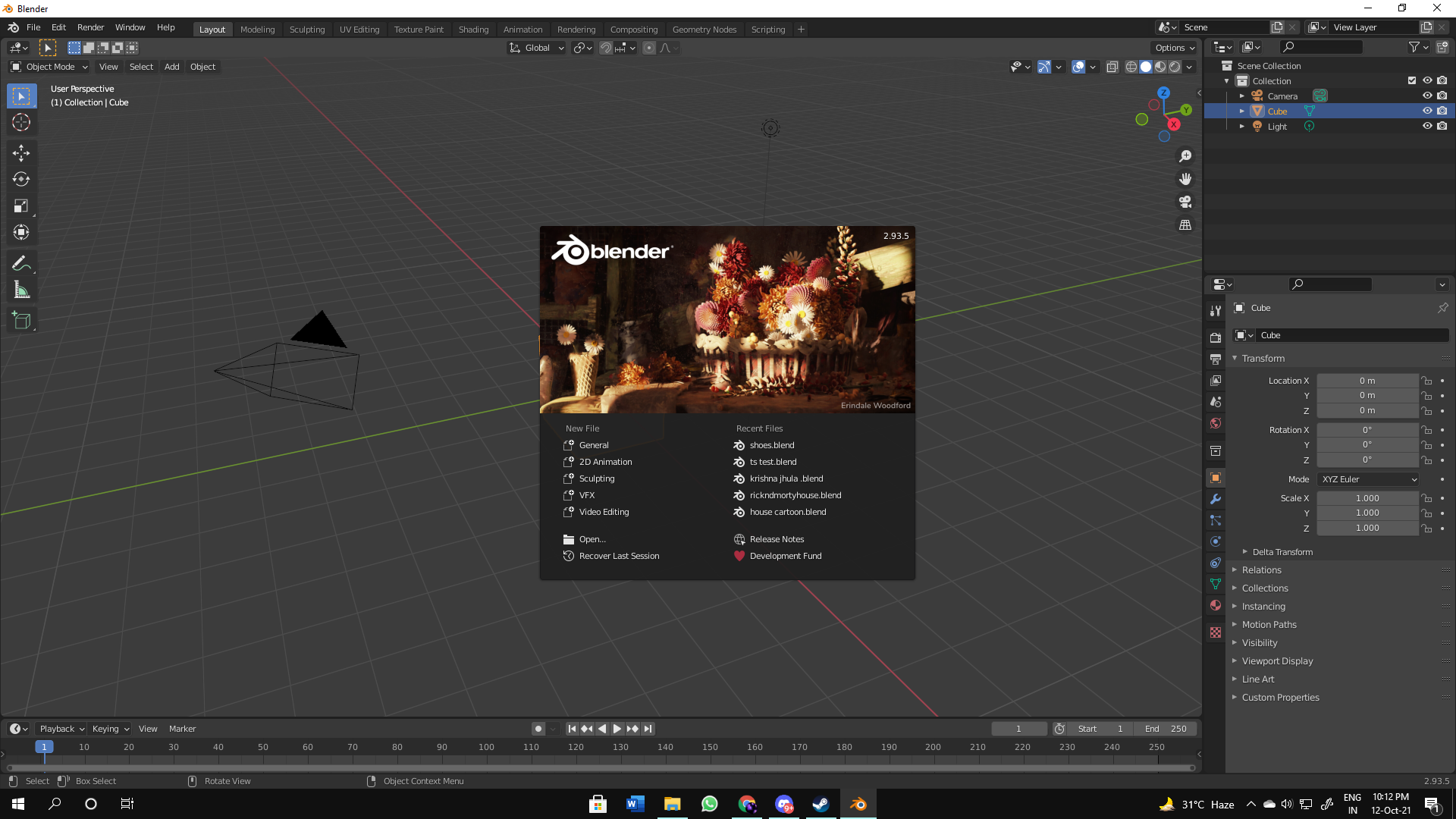Image resolution: width=1456 pixels, height=819 pixels.
Task: Activate the Annotate pencil tool
Action: [21, 263]
